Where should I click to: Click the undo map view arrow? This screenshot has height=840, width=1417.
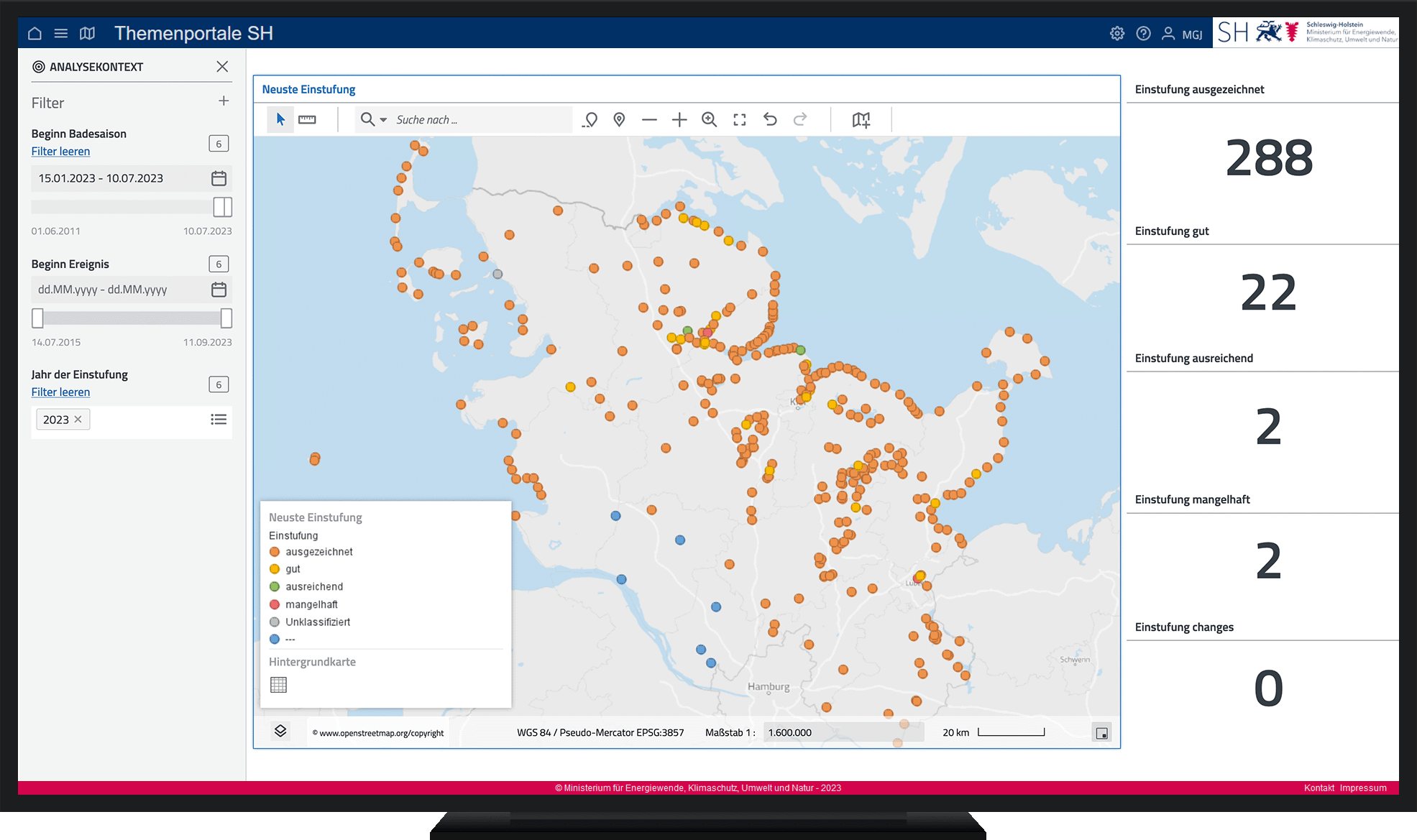(x=770, y=119)
